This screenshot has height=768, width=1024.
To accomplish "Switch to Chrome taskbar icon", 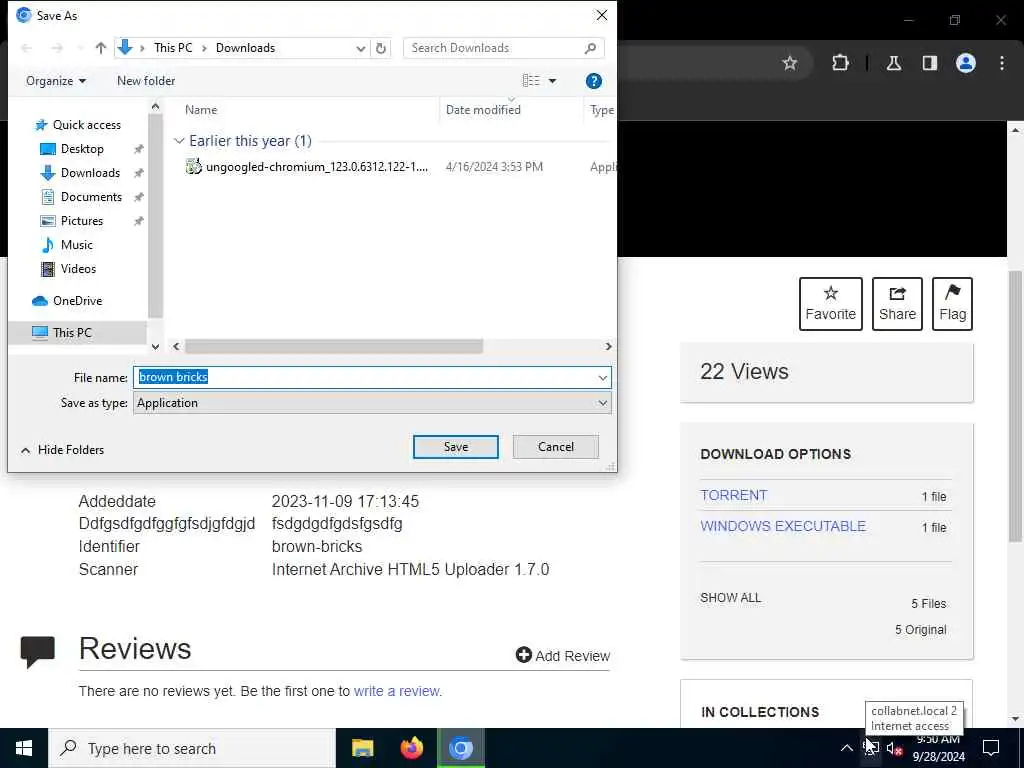I will pos(461,748).
